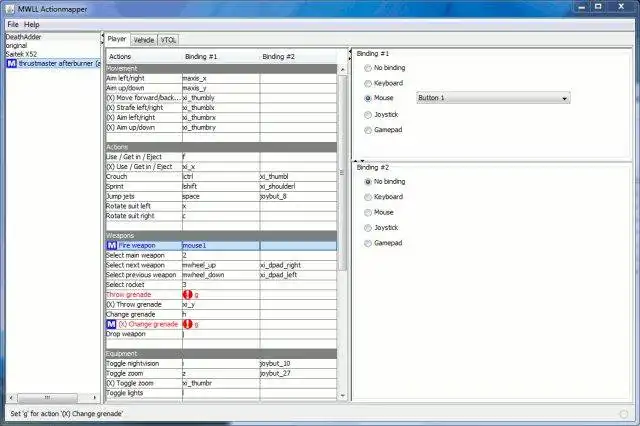Select the Aim left/right maxis_x row

click(x=221, y=78)
